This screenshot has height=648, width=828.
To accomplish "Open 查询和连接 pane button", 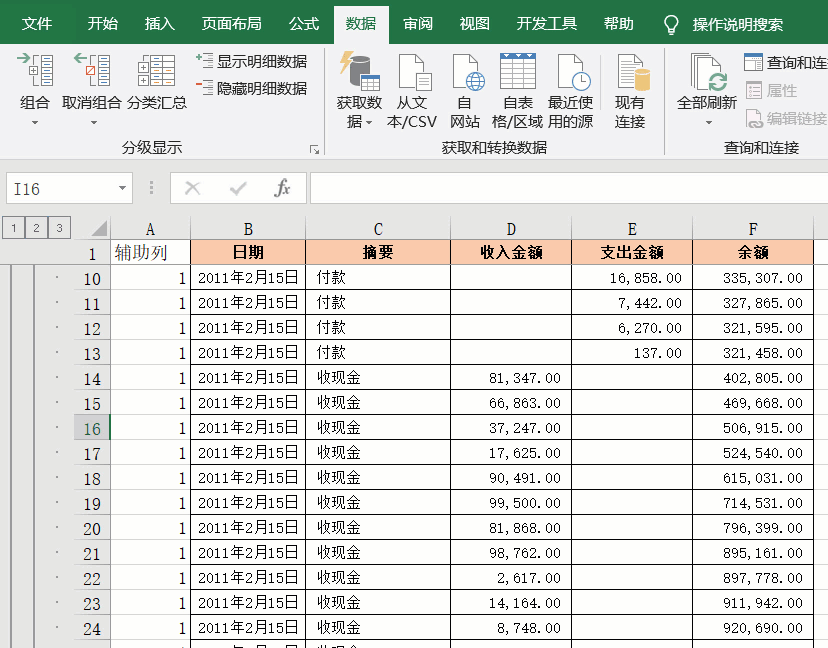I will (785, 62).
